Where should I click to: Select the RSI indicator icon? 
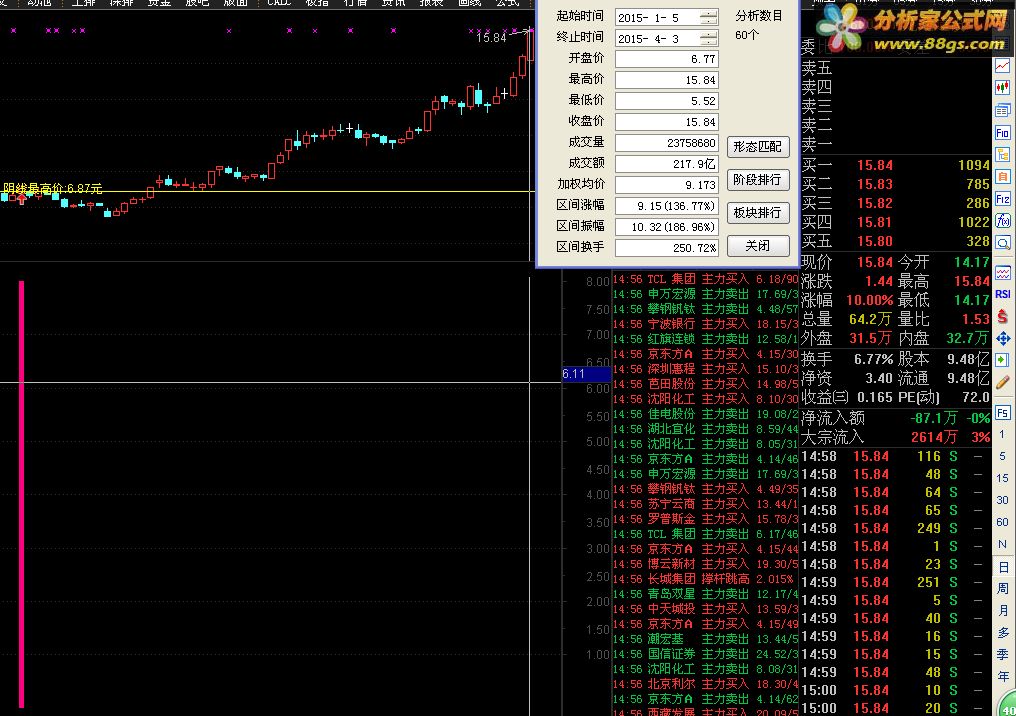[x=1002, y=294]
